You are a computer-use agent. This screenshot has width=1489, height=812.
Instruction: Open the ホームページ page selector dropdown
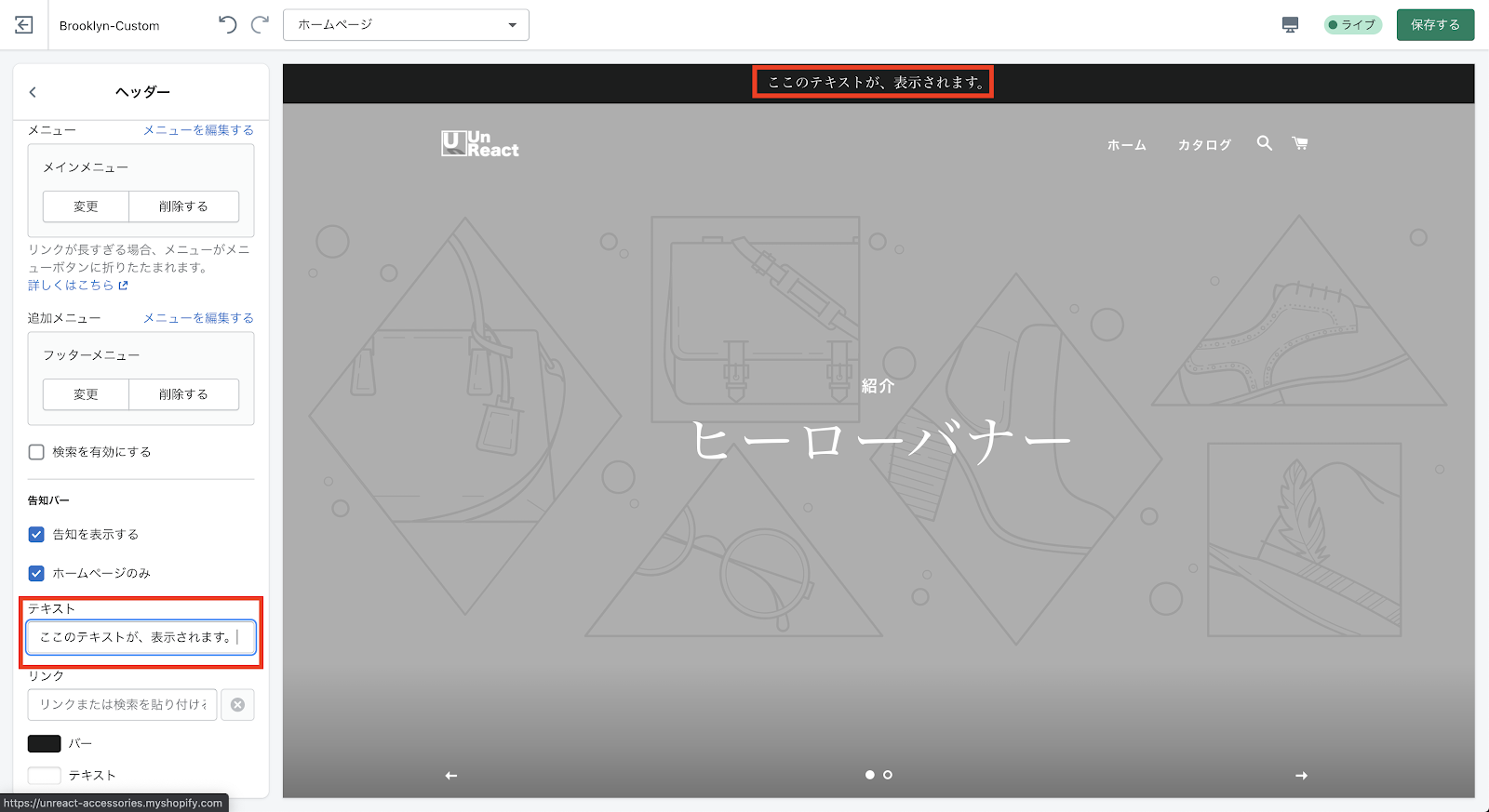pos(406,25)
